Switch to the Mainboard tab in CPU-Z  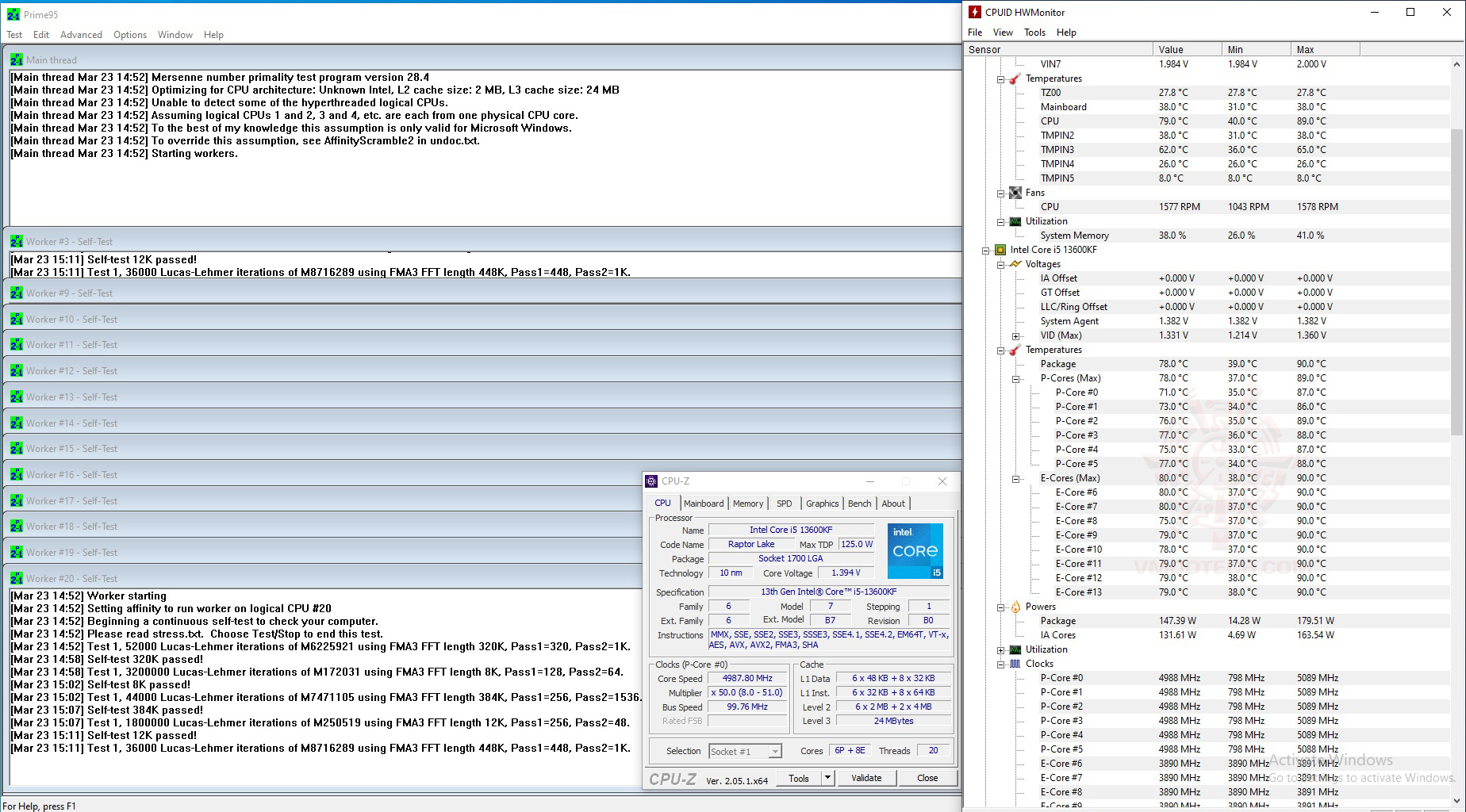coord(704,504)
